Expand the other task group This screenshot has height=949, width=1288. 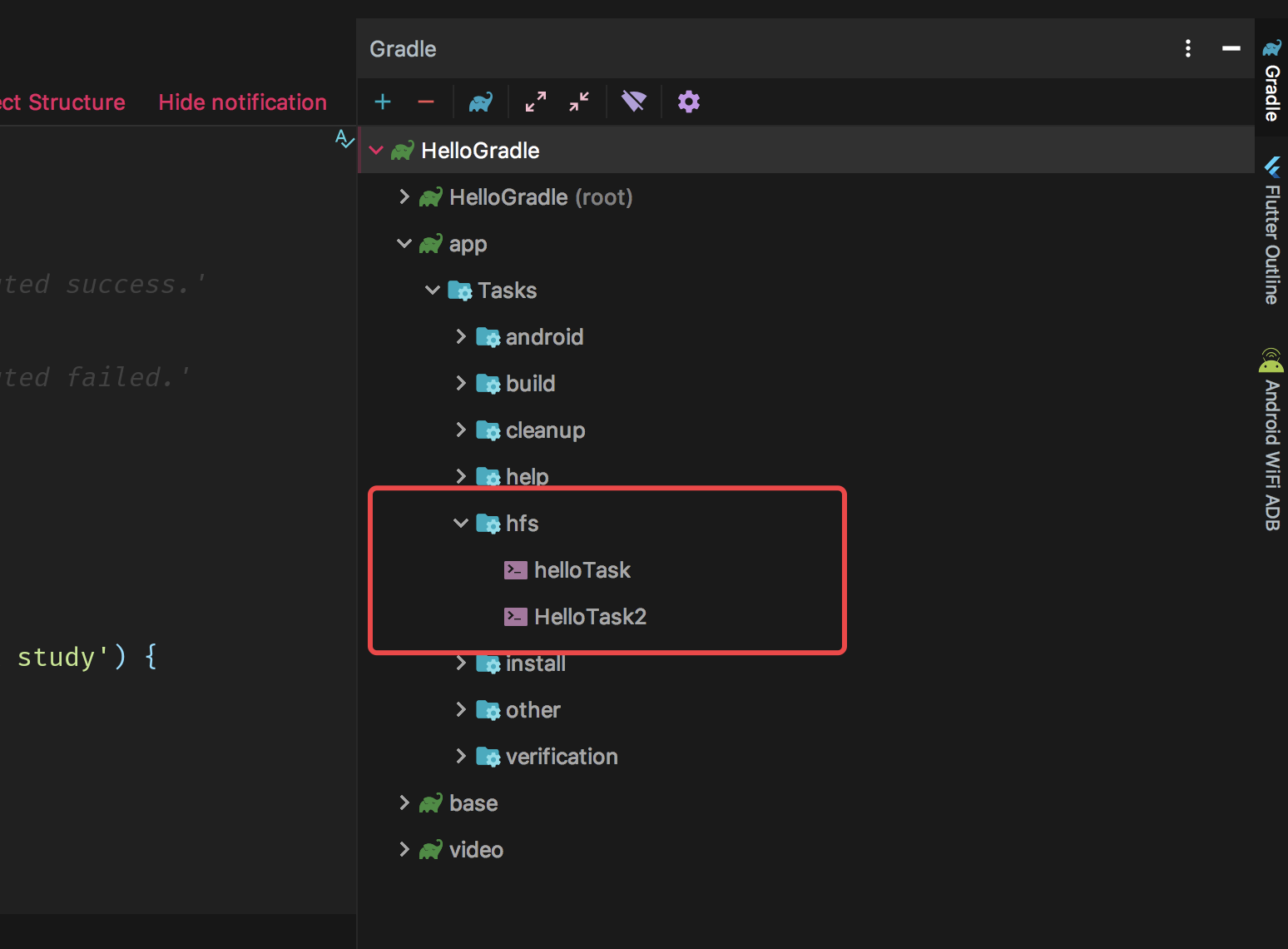(461, 710)
